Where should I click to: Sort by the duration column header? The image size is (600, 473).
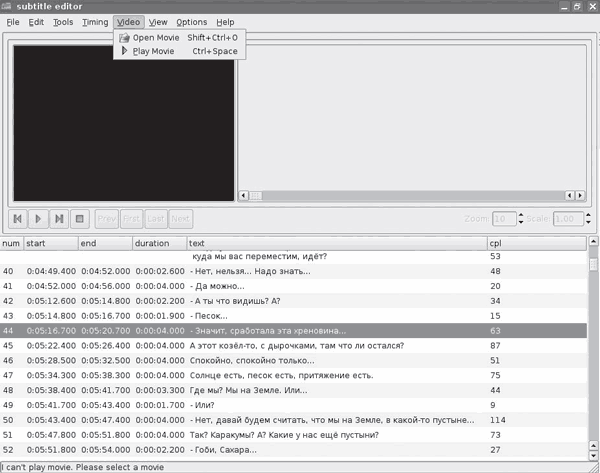(159, 243)
